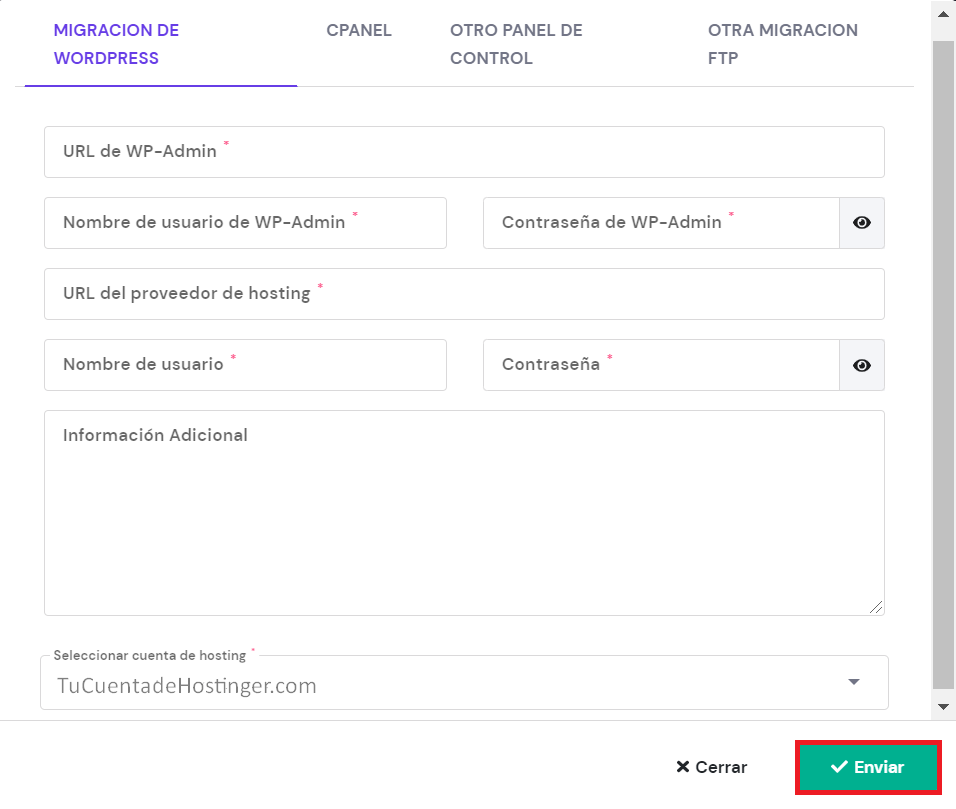Click the dropdown caret on the hosting account selector
956x809 pixels.
point(854,681)
